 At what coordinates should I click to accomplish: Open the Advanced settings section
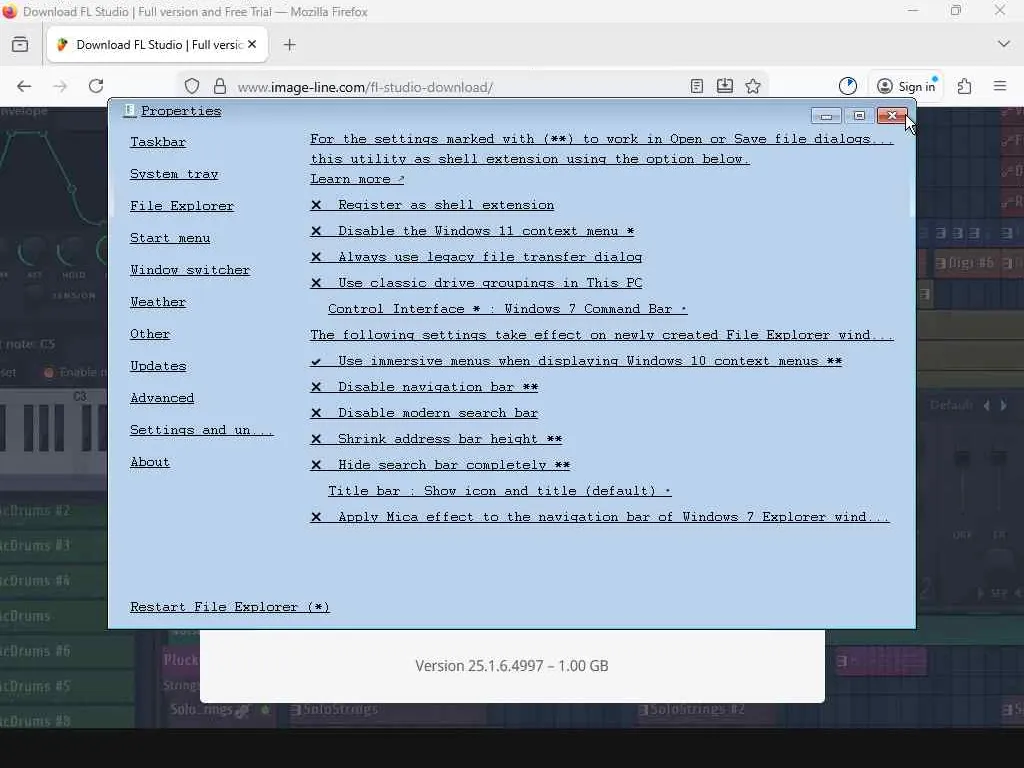click(x=162, y=398)
